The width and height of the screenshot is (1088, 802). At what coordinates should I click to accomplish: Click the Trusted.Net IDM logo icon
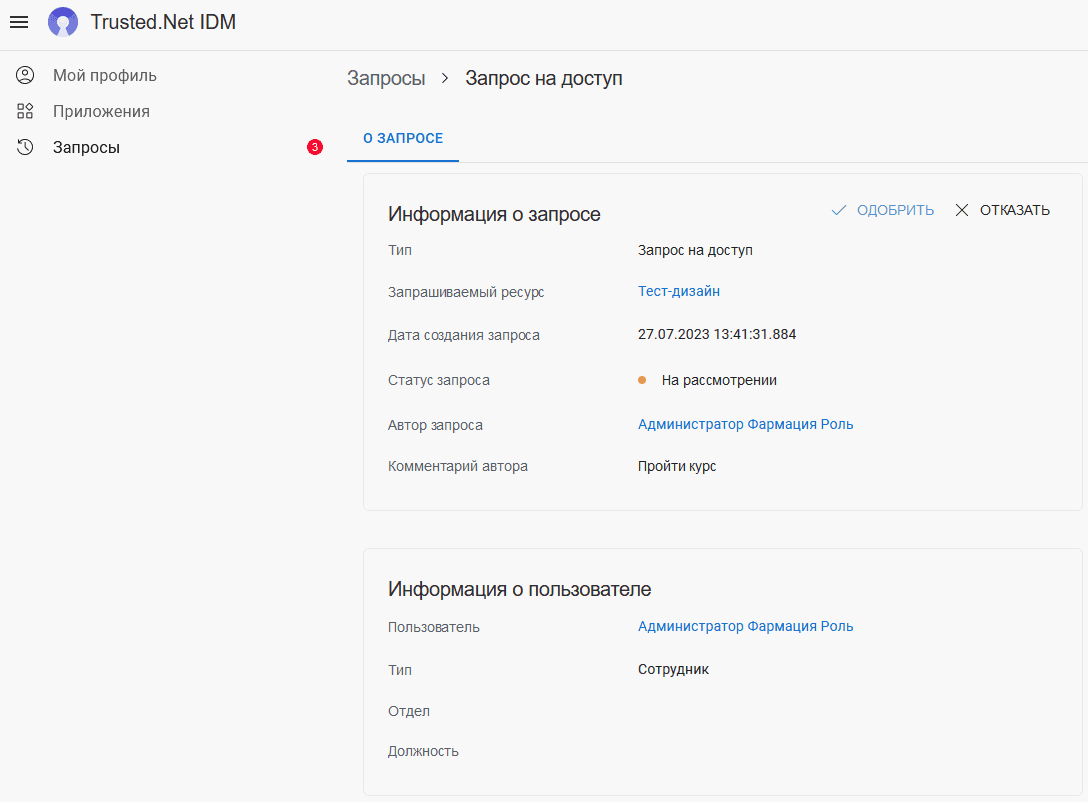point(62,22)
